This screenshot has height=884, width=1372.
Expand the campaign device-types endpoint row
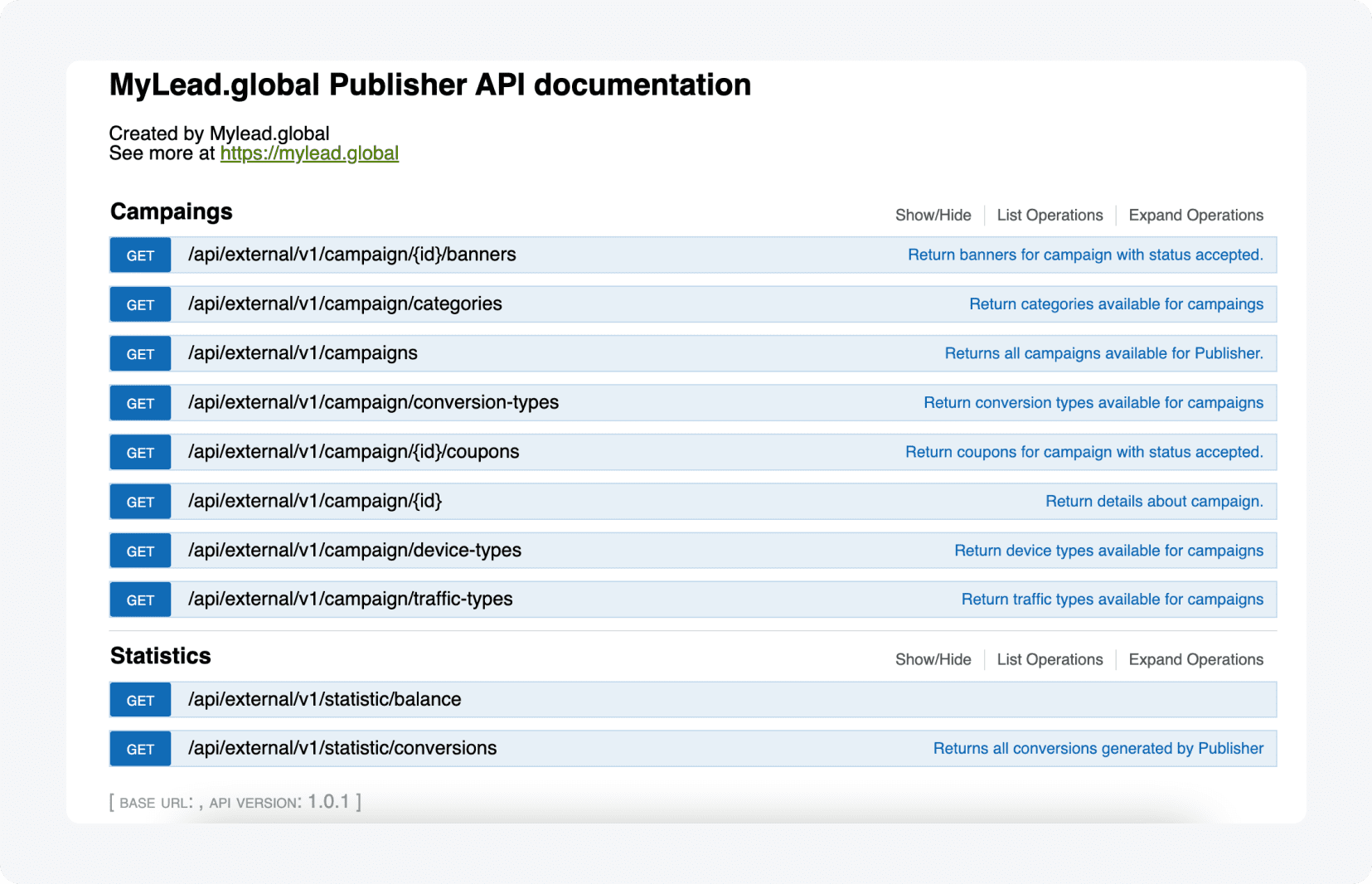355,550
